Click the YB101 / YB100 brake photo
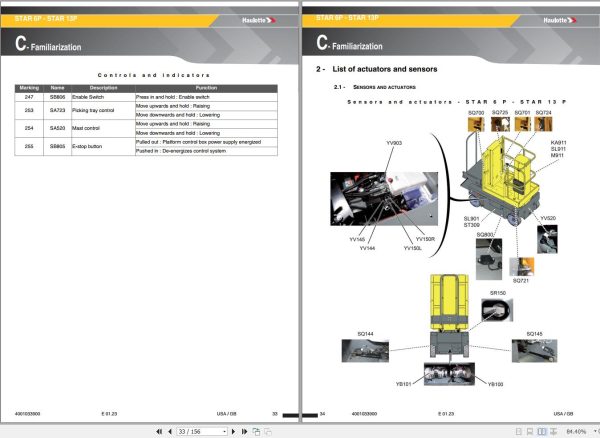This screenshot has width=600, height=438. [449, 374]
